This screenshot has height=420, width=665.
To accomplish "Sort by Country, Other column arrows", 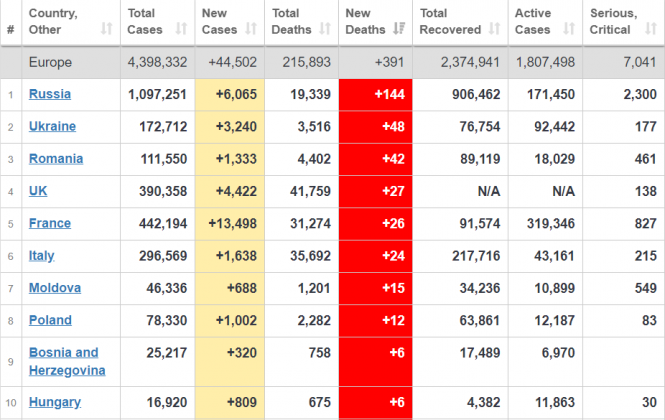I will (x=107, y=30).
